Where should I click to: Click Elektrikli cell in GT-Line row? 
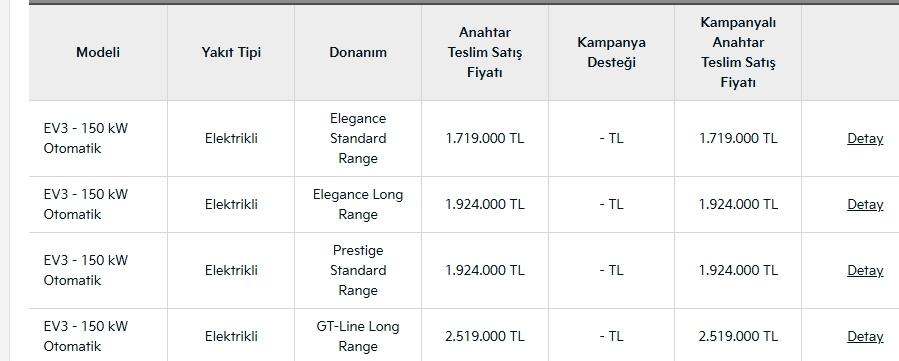tap(231, 336)
